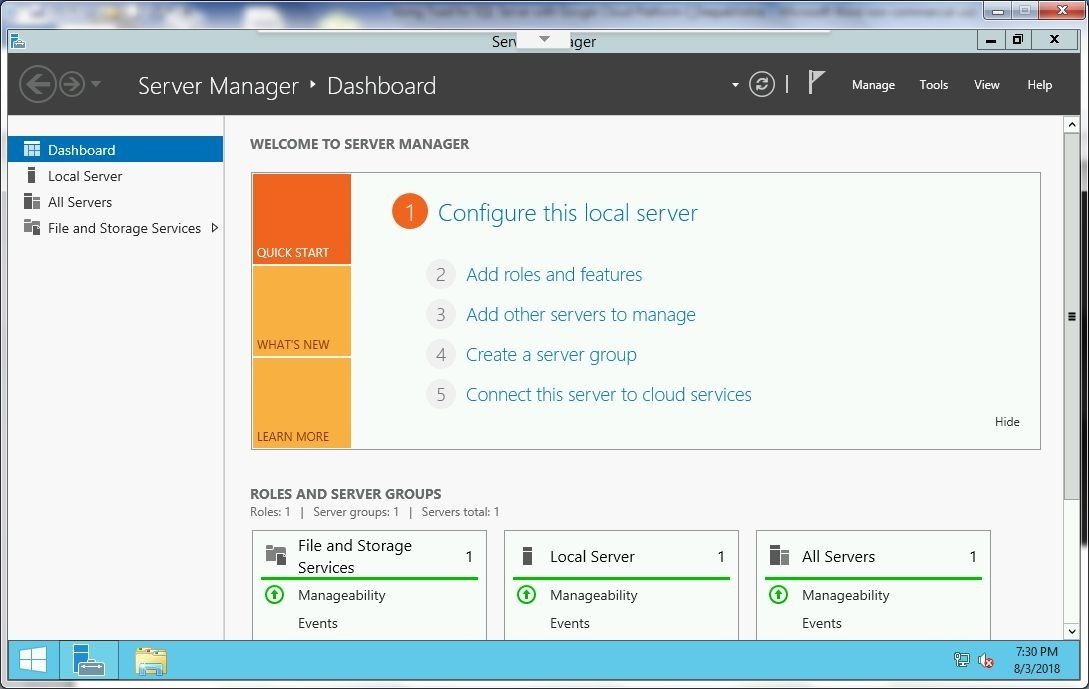Expand File and Storage Services with its chevron
This screenshot has width=1089, height=689.
214,228
